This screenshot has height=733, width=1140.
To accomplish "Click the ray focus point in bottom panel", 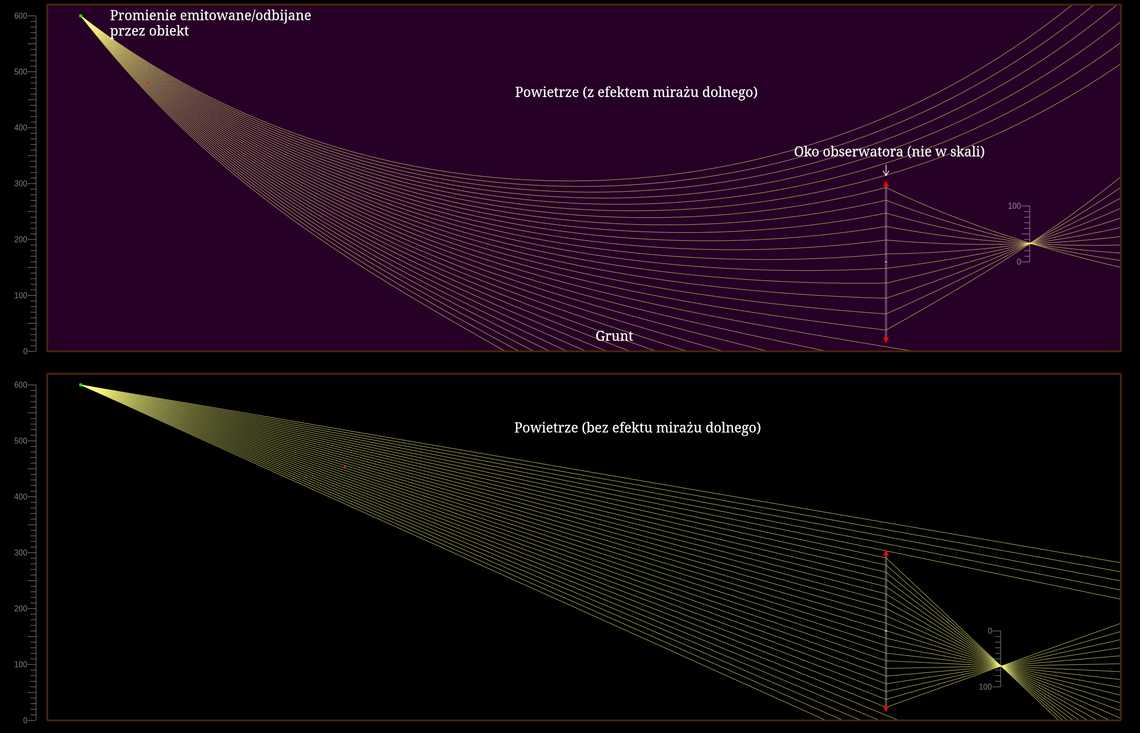I will pos(1000,666).
